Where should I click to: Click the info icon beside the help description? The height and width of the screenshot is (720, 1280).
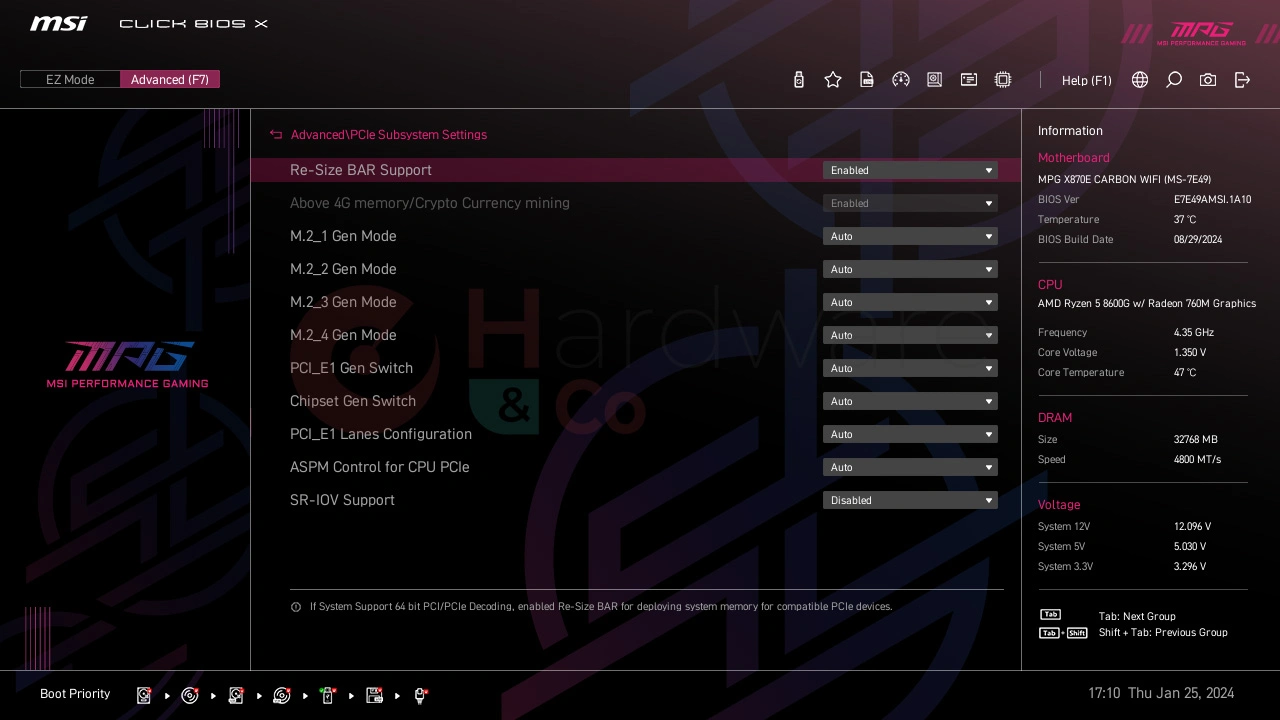(x=296, y=607)
